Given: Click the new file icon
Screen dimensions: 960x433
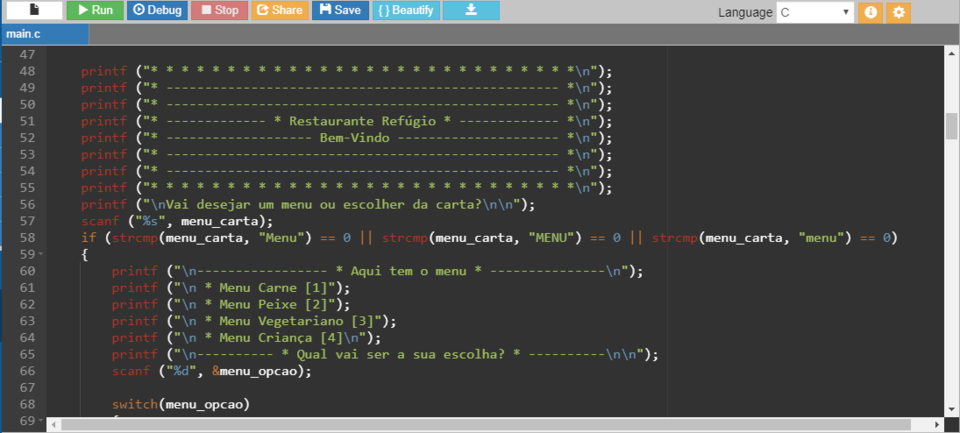Looking at the screenshot, I should click(34, 11).
